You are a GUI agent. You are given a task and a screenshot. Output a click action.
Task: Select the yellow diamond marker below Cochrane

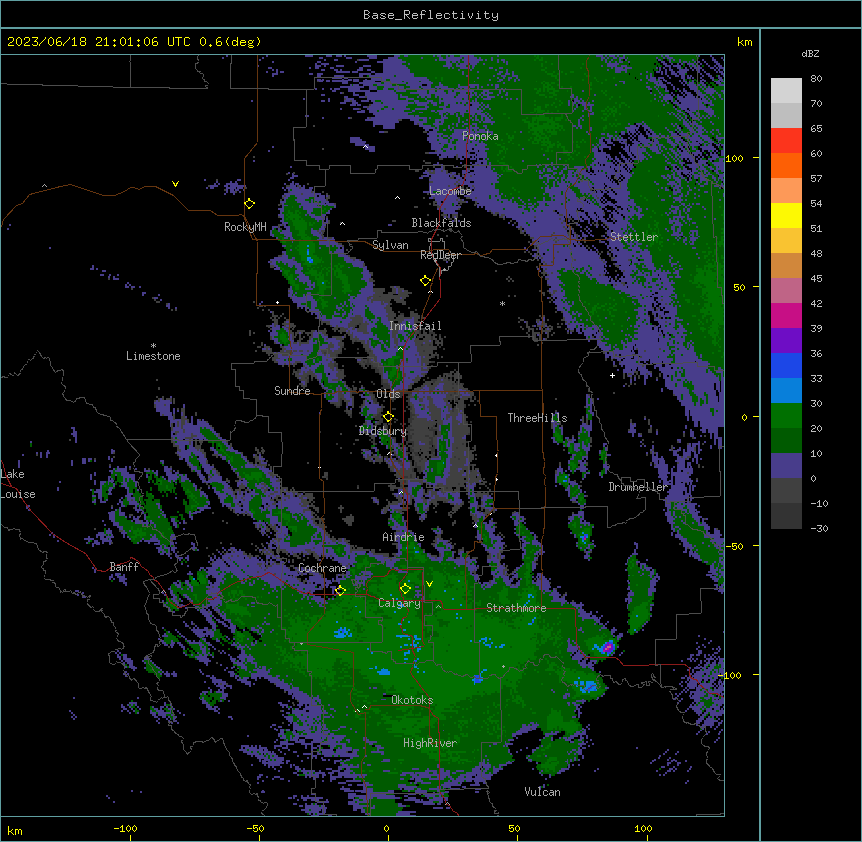pyautogui.click(x=340, y=591)
